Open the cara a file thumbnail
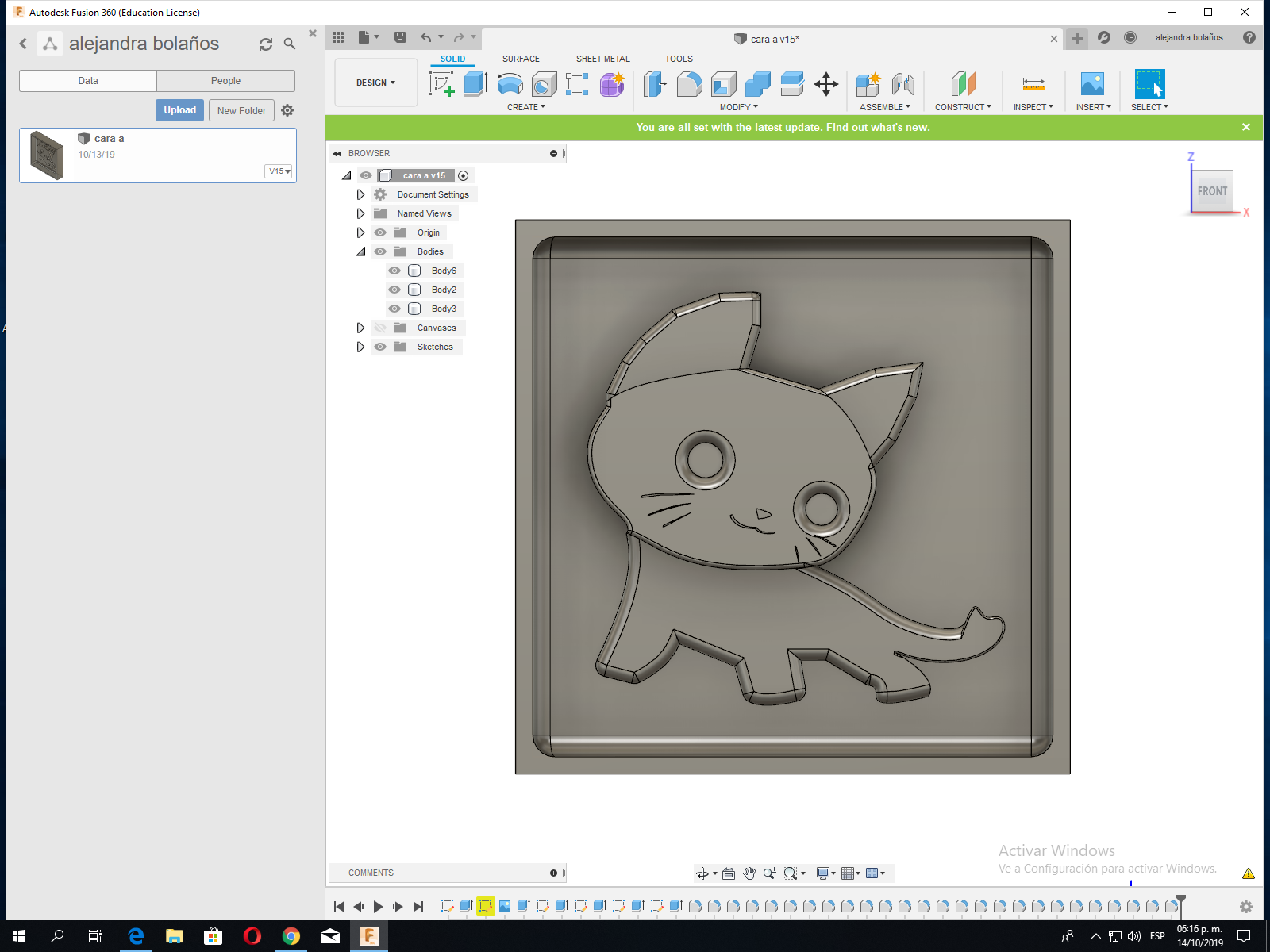Image resolution: width=1270 pixels, height=952 pixels. (47, 155)
